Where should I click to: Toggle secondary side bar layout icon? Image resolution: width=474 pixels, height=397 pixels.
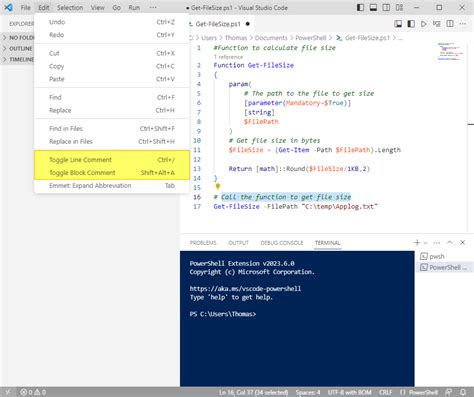click(x=386, y=7)
